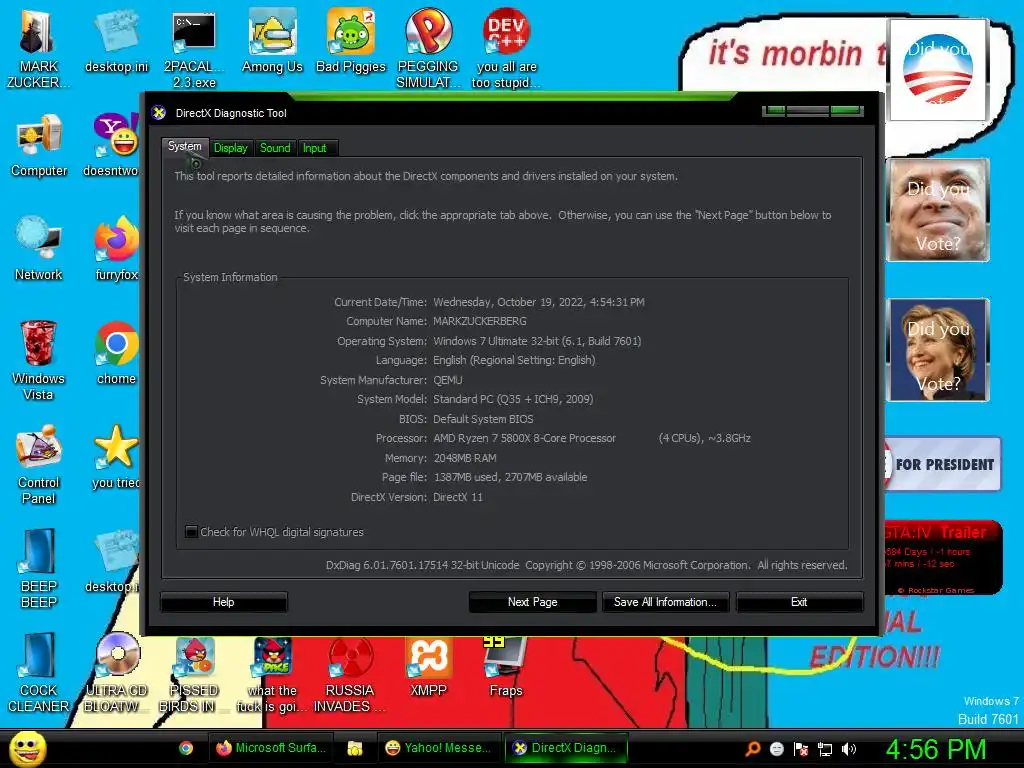Click the folder icon in the taskbar

355,748
